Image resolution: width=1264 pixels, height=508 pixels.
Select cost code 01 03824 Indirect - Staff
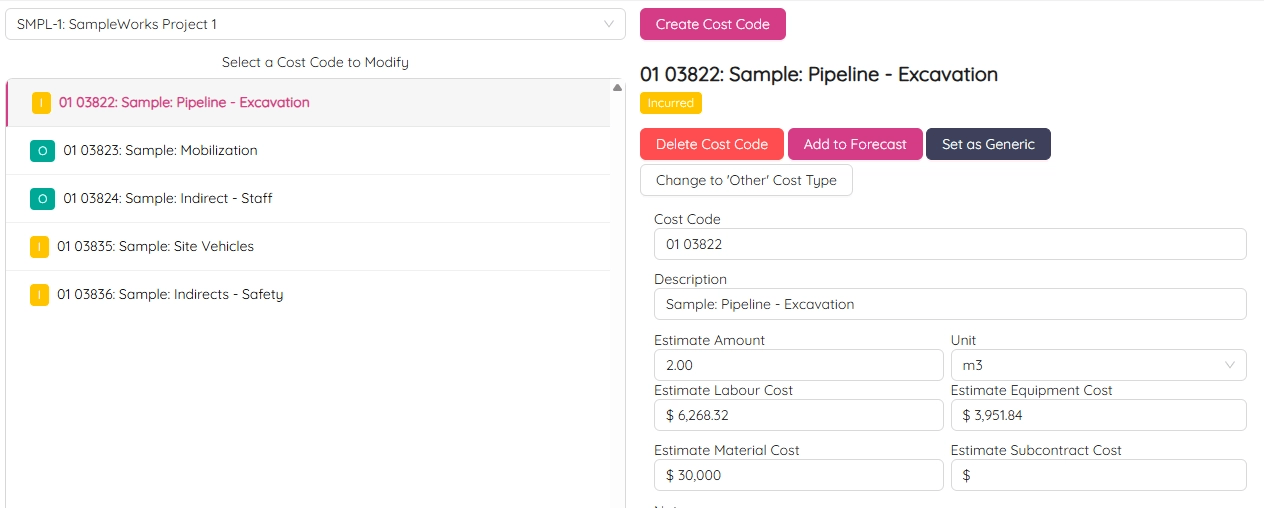tap(308, 199)
